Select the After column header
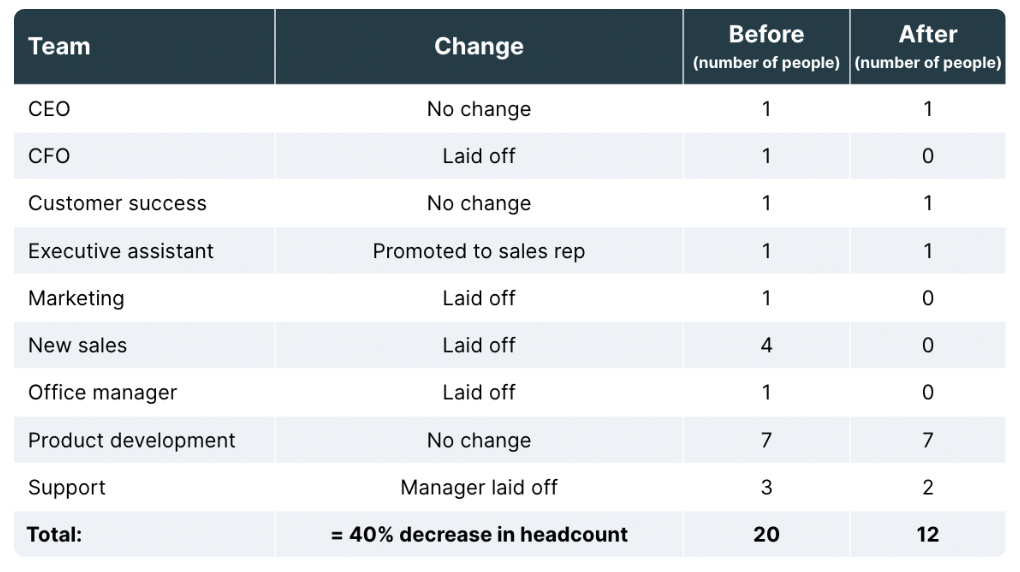 click(928, 47)
